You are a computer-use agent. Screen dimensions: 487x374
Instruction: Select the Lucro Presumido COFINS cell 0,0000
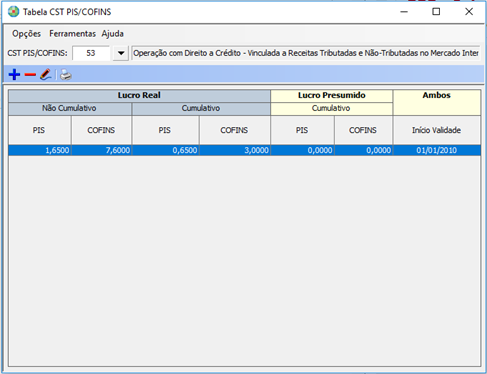click(x=363, y=150)
